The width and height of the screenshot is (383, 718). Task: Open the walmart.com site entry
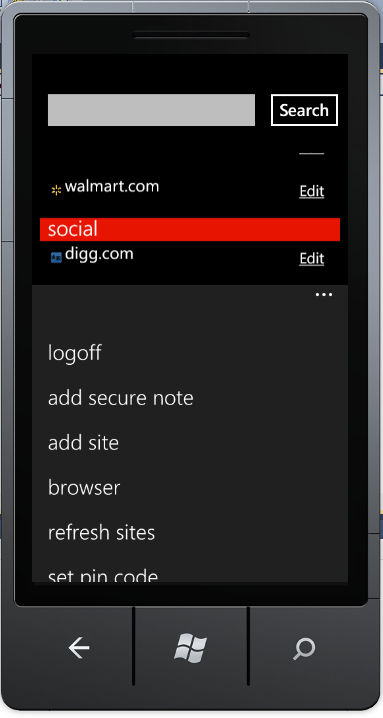coord(112,187)
